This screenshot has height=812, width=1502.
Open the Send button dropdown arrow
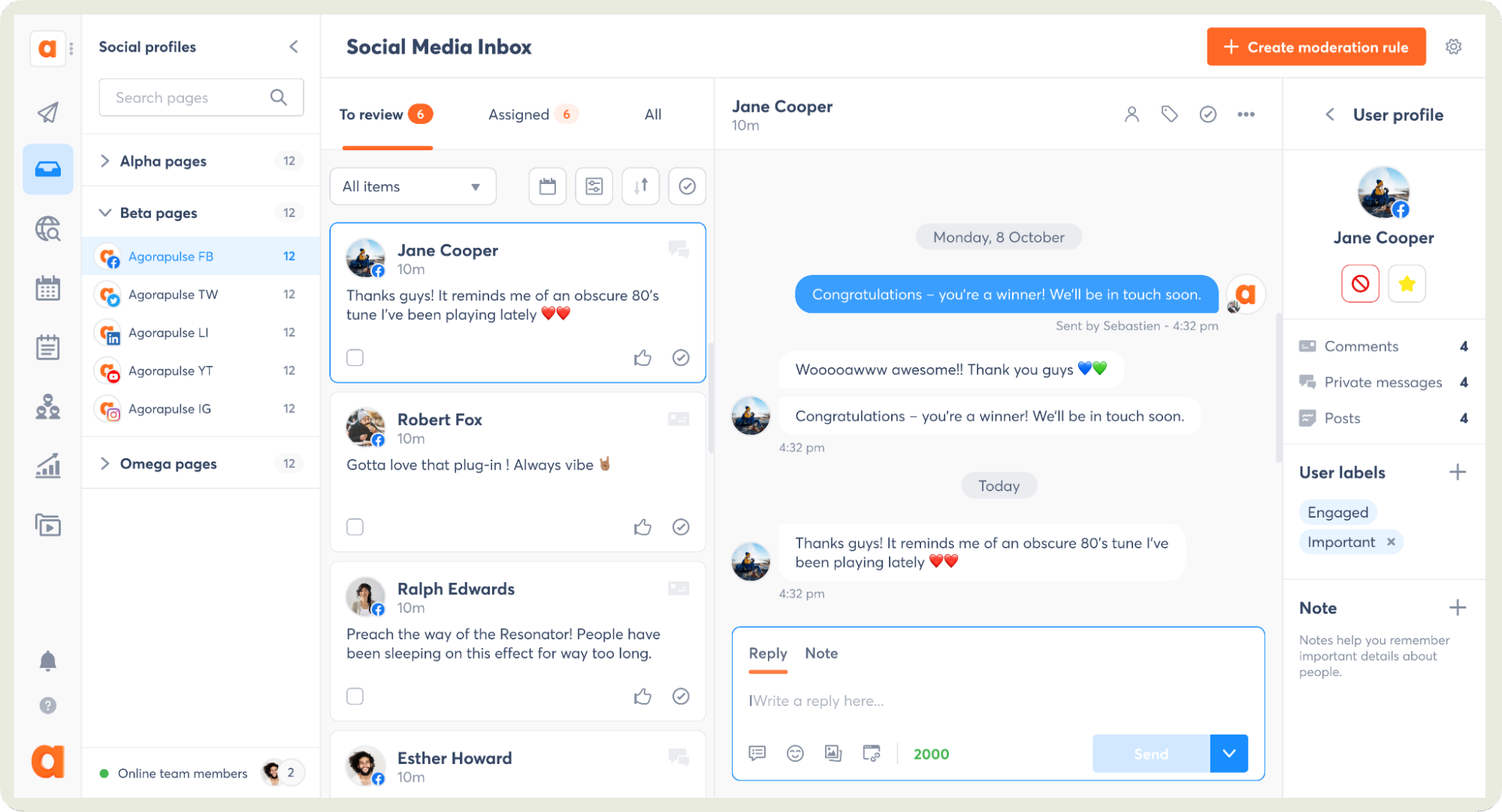pyautogui.click(x=1228, y=753)
